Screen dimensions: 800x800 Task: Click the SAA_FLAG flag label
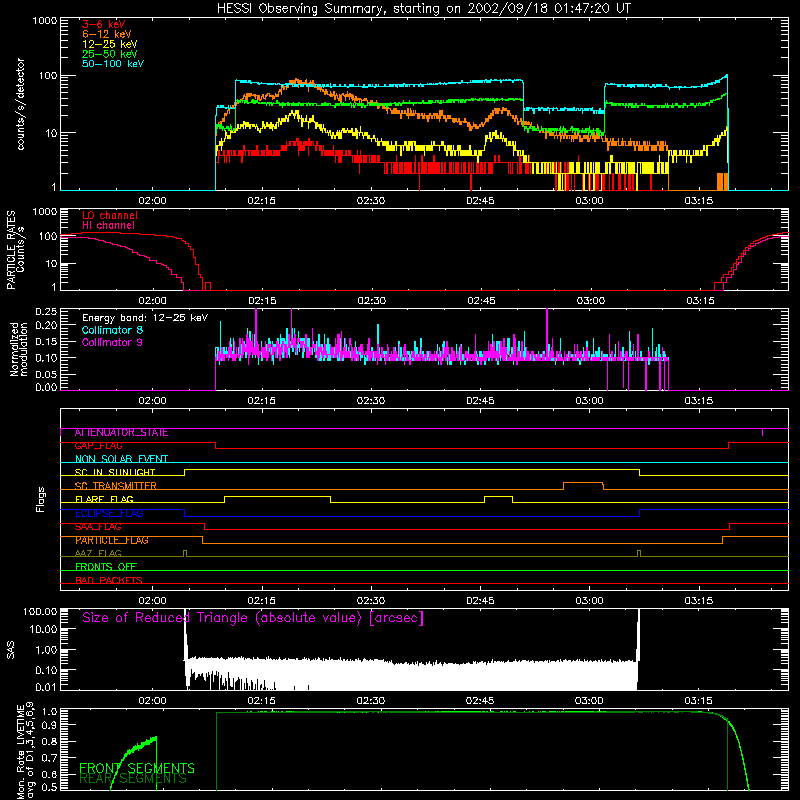(x=98, y=527)
